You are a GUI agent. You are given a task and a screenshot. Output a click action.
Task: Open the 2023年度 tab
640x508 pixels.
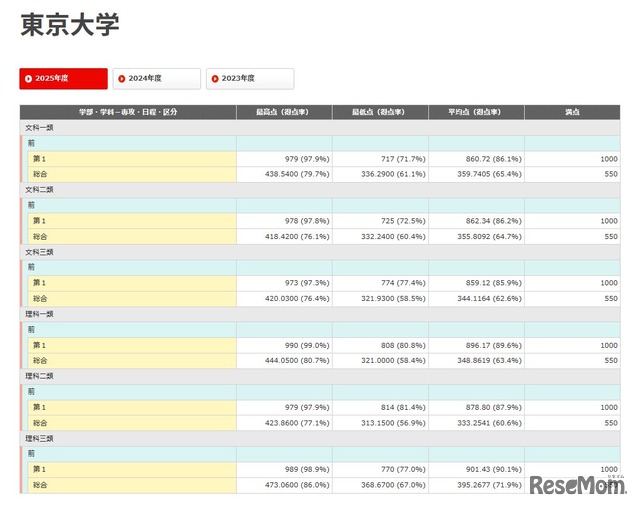(250, 78)
